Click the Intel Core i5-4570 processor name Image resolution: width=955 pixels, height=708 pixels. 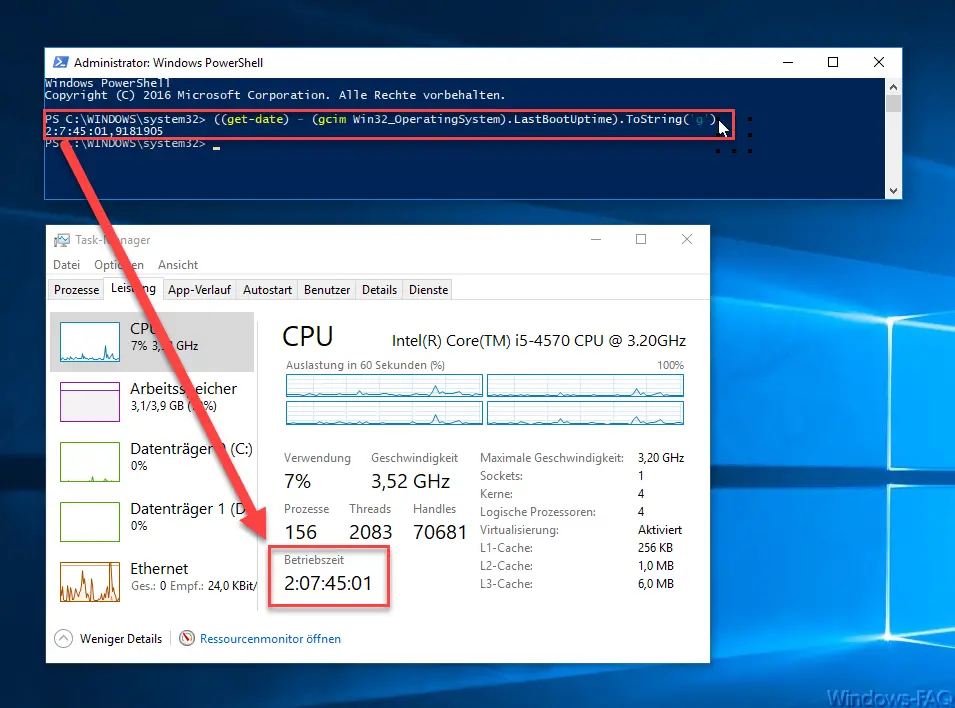pos(538,341)
